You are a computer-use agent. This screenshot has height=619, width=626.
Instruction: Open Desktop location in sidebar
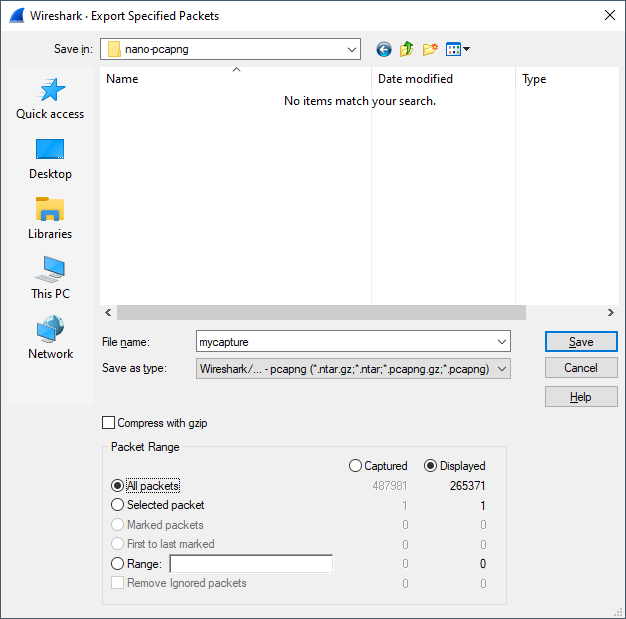50,159
